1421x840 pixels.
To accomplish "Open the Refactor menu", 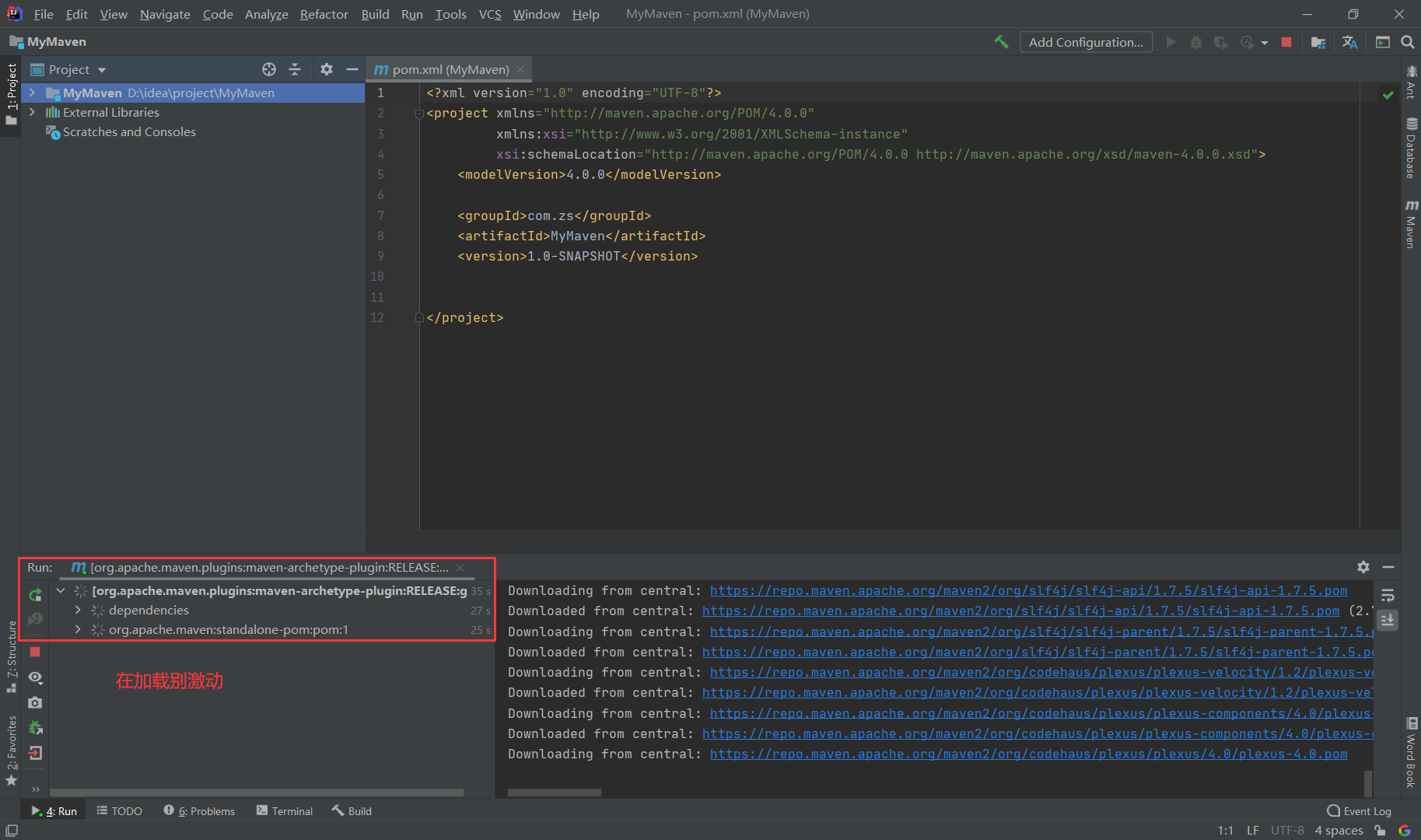I will [x=324, y=14].
